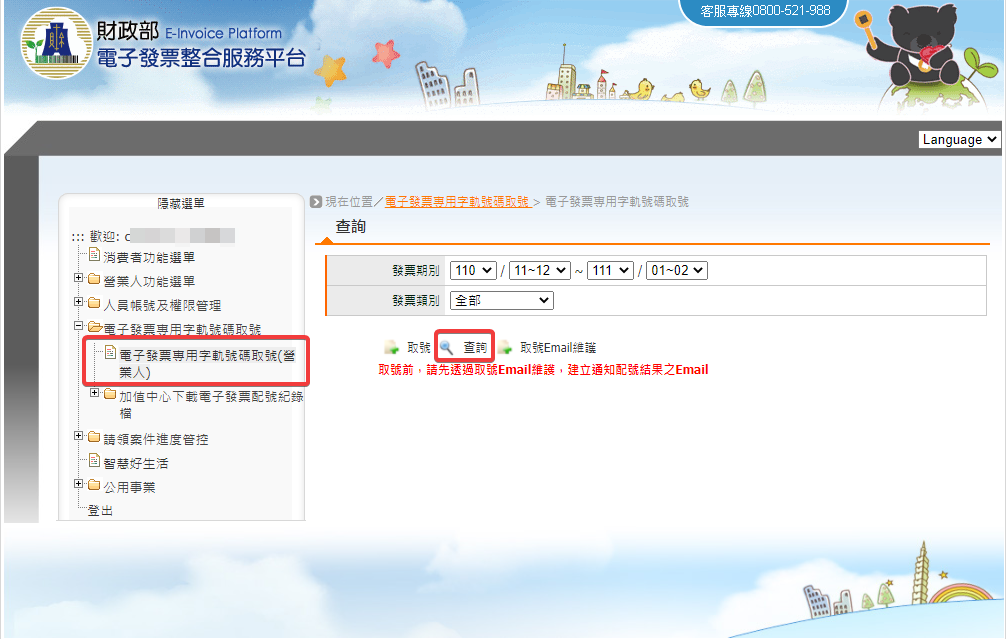Collapse the 電子發票專用字軌號碼取號 folder node

[x=79, y=327]
